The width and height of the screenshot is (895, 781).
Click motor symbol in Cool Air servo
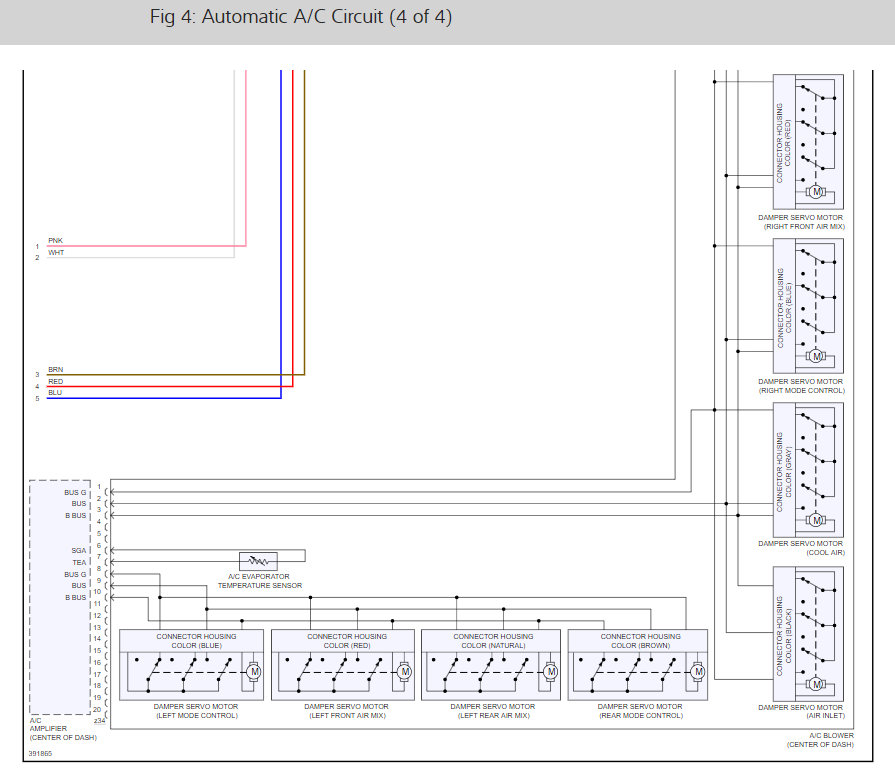click(816, 520)
